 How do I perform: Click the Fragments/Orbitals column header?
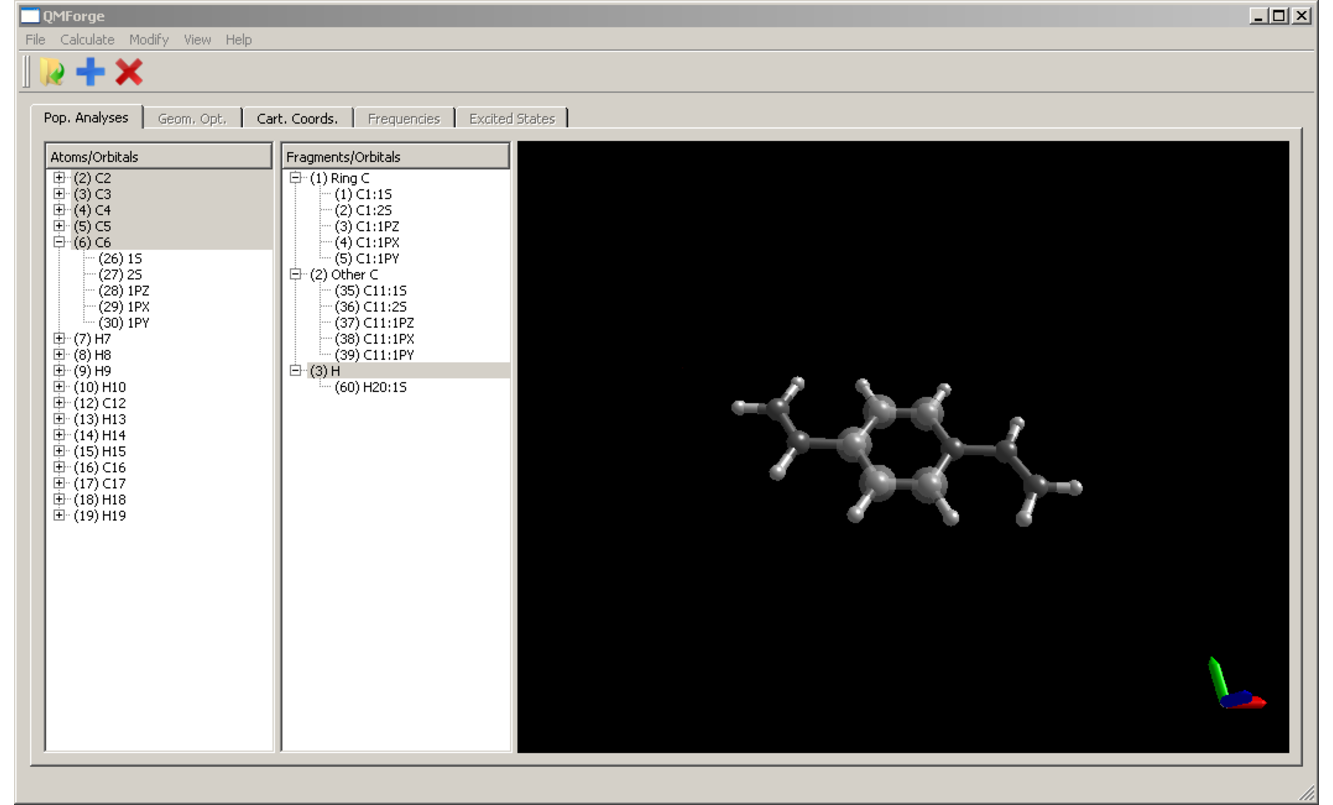pos(395,157)
